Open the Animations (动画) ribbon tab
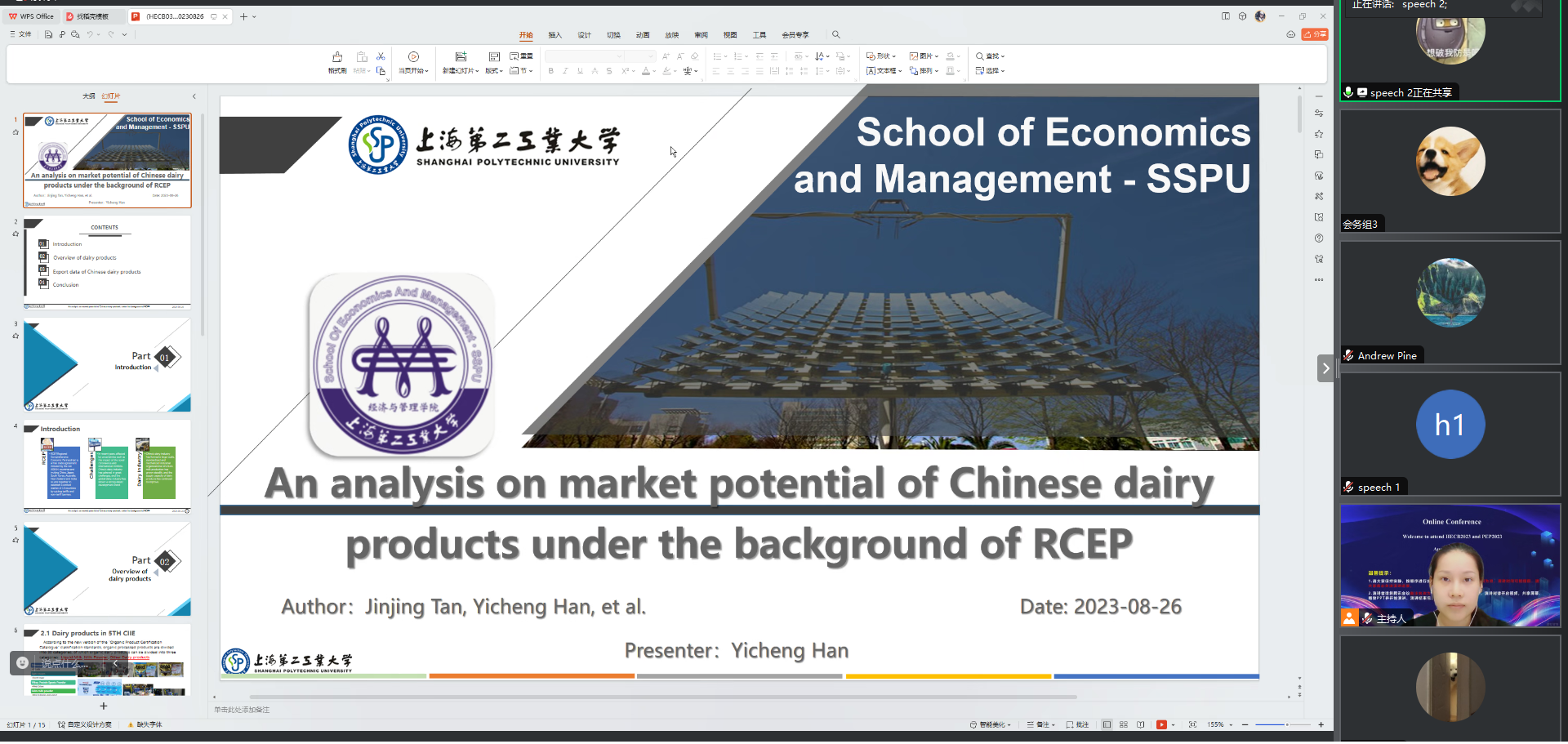The image size is (1568, 744). [643, 35]
